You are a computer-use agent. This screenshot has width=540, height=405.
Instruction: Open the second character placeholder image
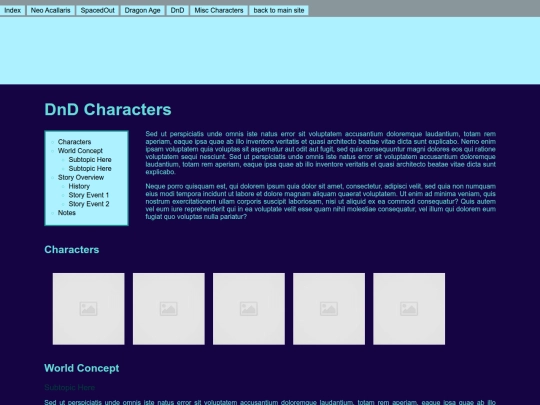pyautogui.click(x=169, y=309)
